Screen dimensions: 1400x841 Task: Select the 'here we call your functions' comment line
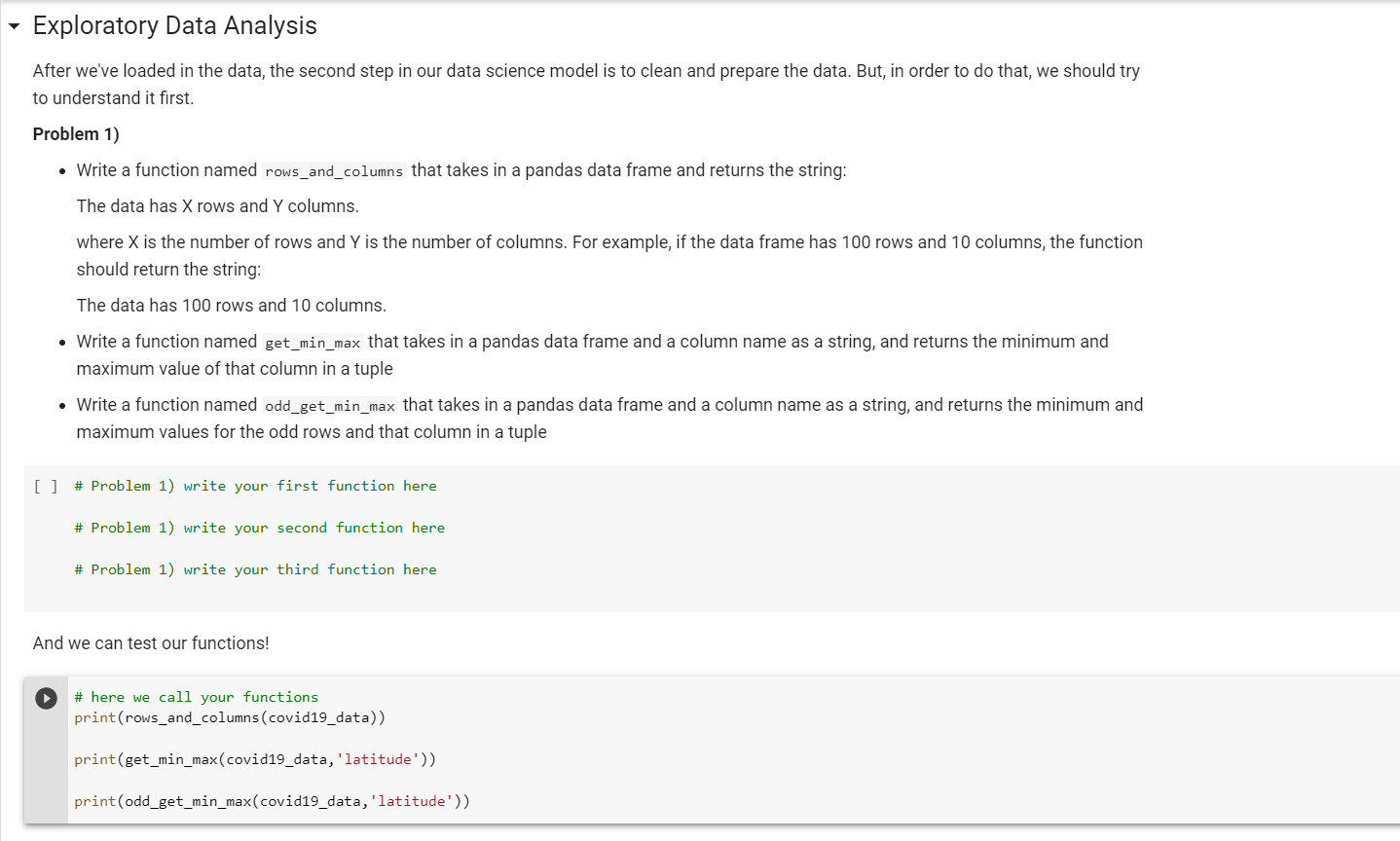coord(195,696)
